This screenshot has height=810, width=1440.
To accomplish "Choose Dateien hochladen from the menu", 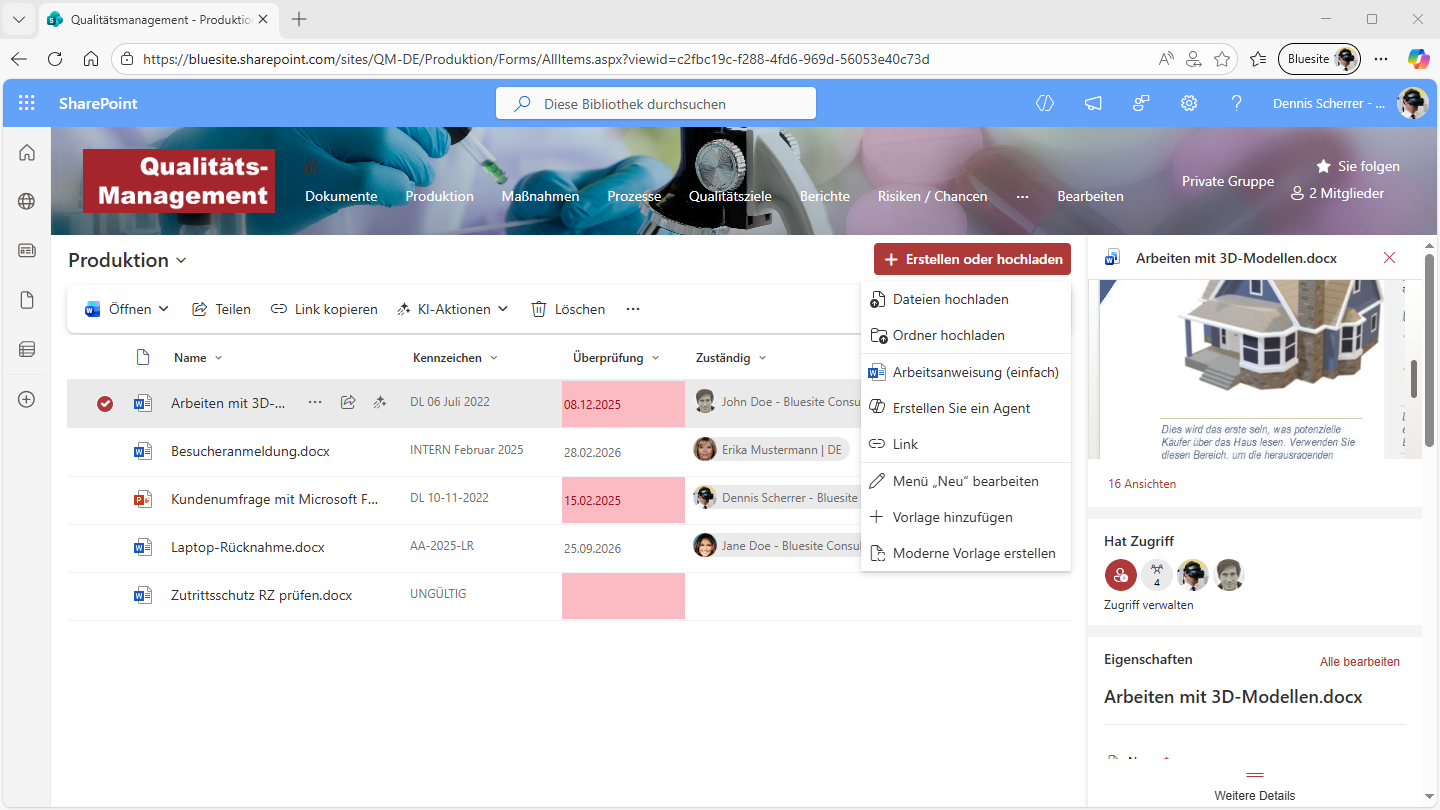I will pos(950,299).
